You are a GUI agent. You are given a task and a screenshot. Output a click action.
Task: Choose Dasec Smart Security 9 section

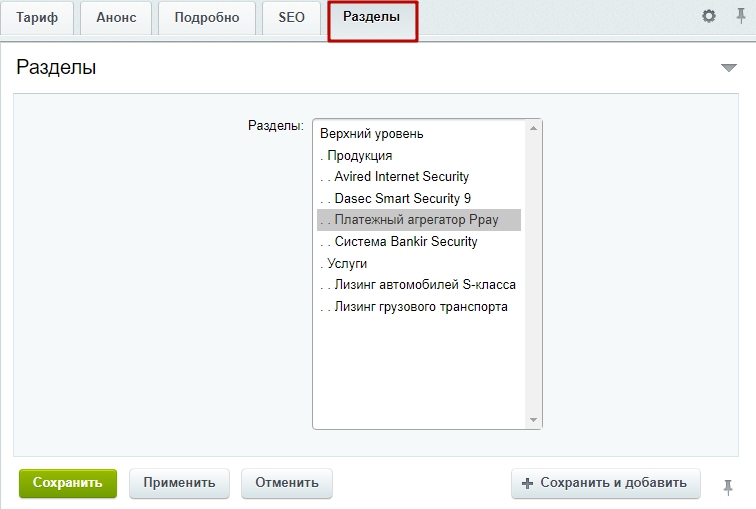click(419, 199)
